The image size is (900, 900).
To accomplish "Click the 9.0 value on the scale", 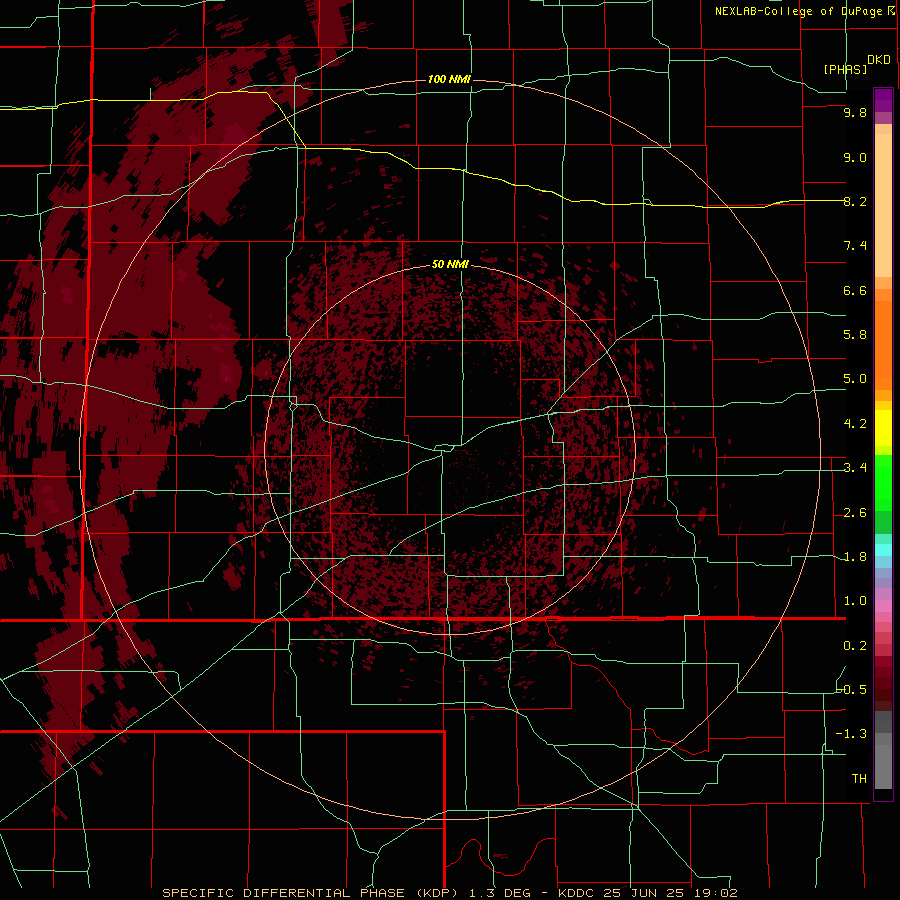I will [855, 157].
